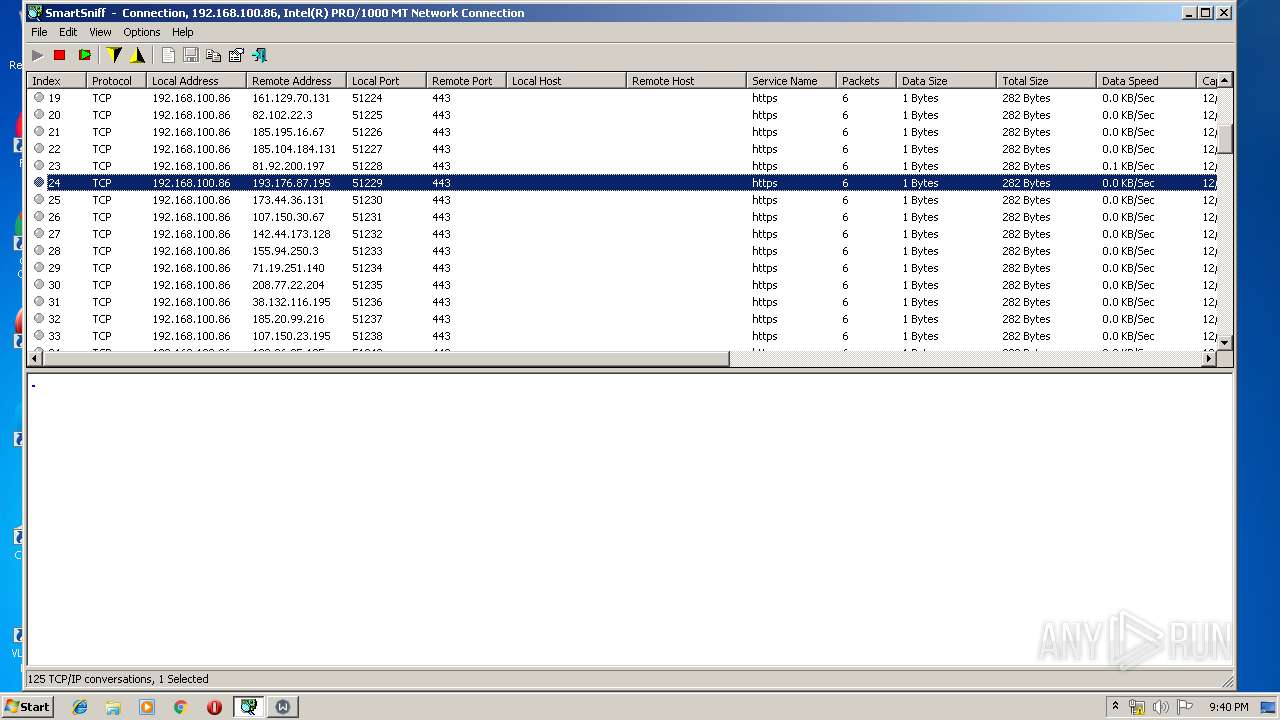Sort by the Remote Port column header
The height and width of the screenshot is (720, 1280).
[x=467, y=81]
